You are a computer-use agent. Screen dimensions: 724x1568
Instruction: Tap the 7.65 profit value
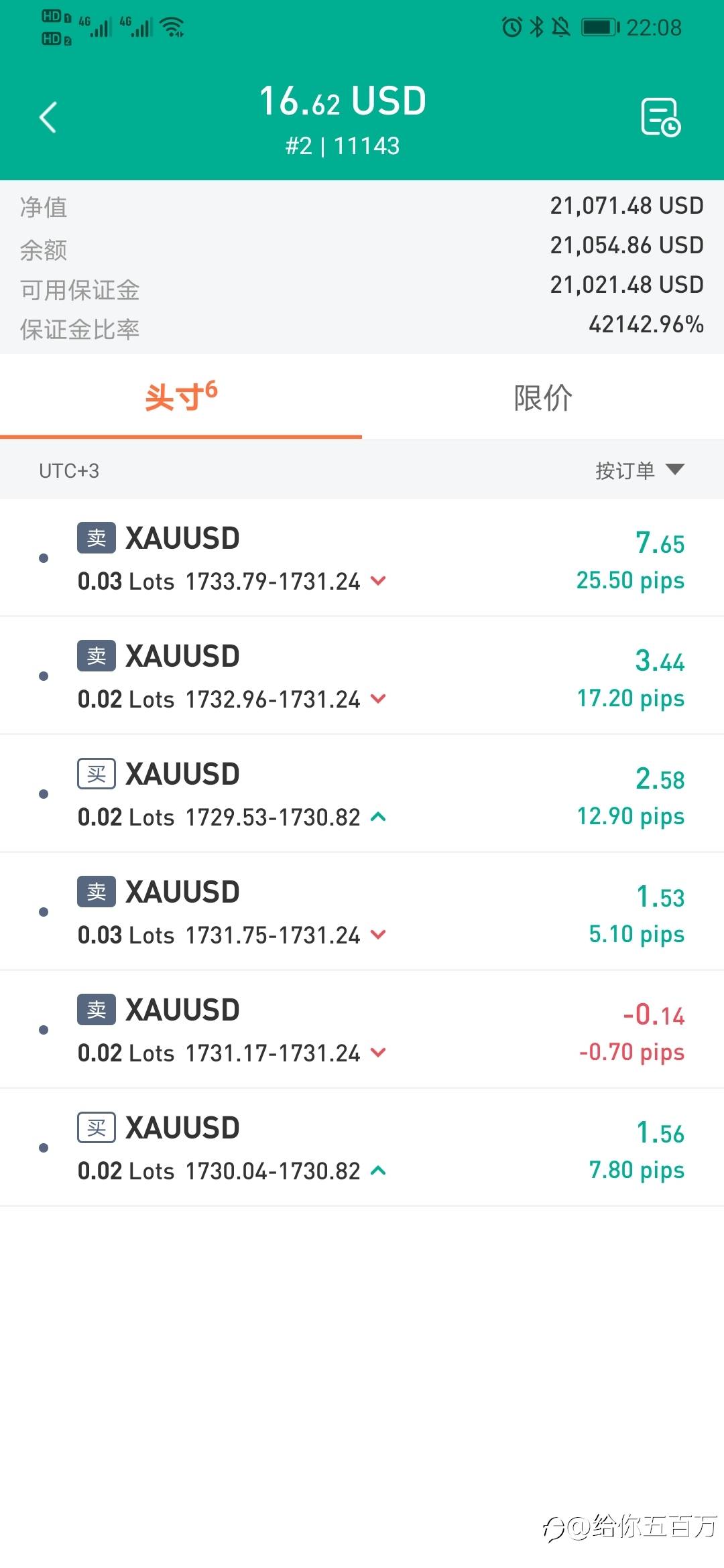pos(660,543)
